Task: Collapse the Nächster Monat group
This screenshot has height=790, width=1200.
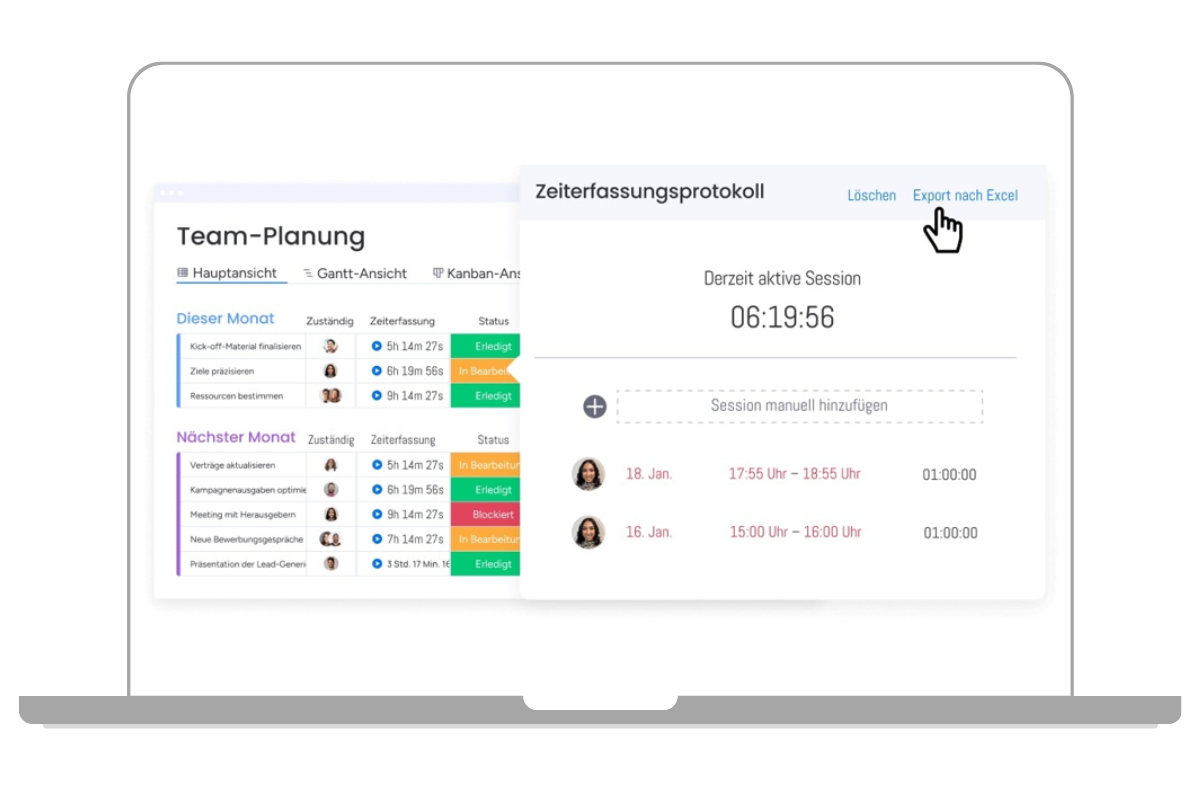Action: 236,437
